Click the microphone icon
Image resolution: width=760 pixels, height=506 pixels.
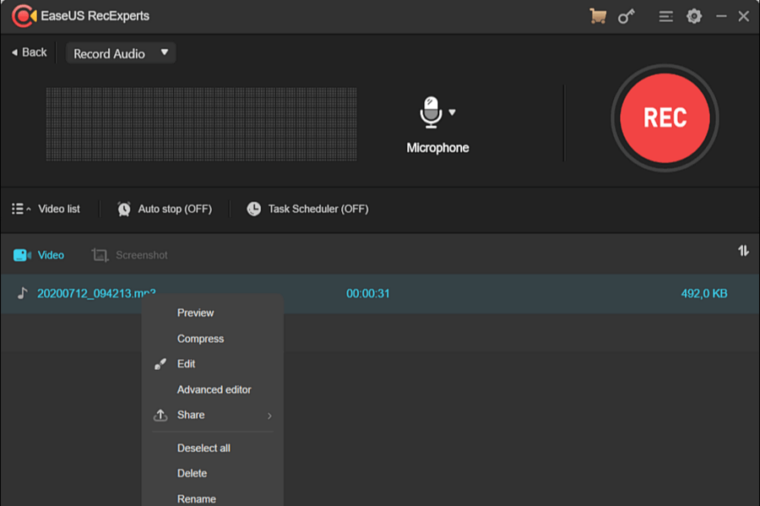[431, 112]
